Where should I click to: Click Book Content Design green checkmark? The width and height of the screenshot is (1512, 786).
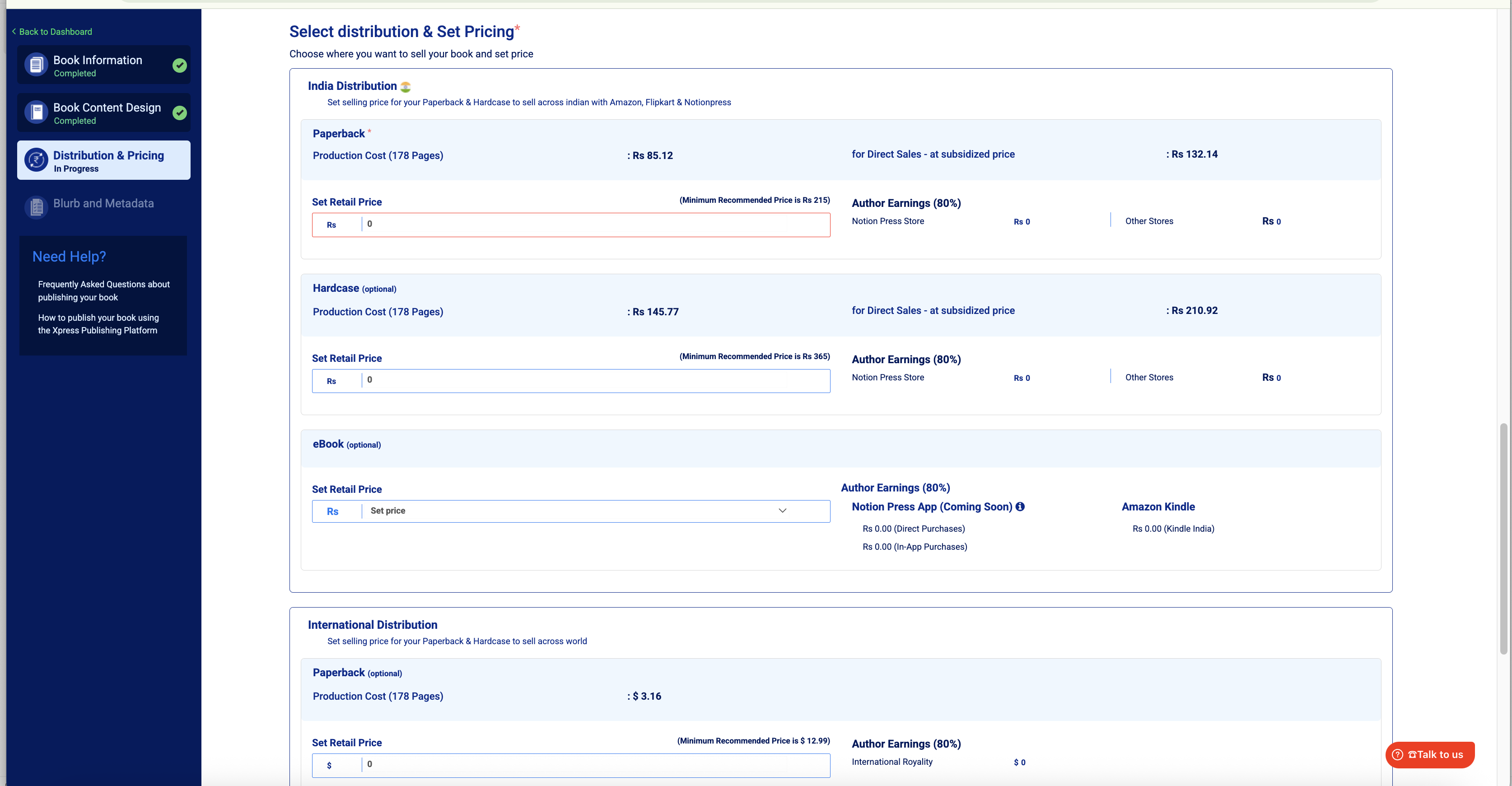click(180, 112)
